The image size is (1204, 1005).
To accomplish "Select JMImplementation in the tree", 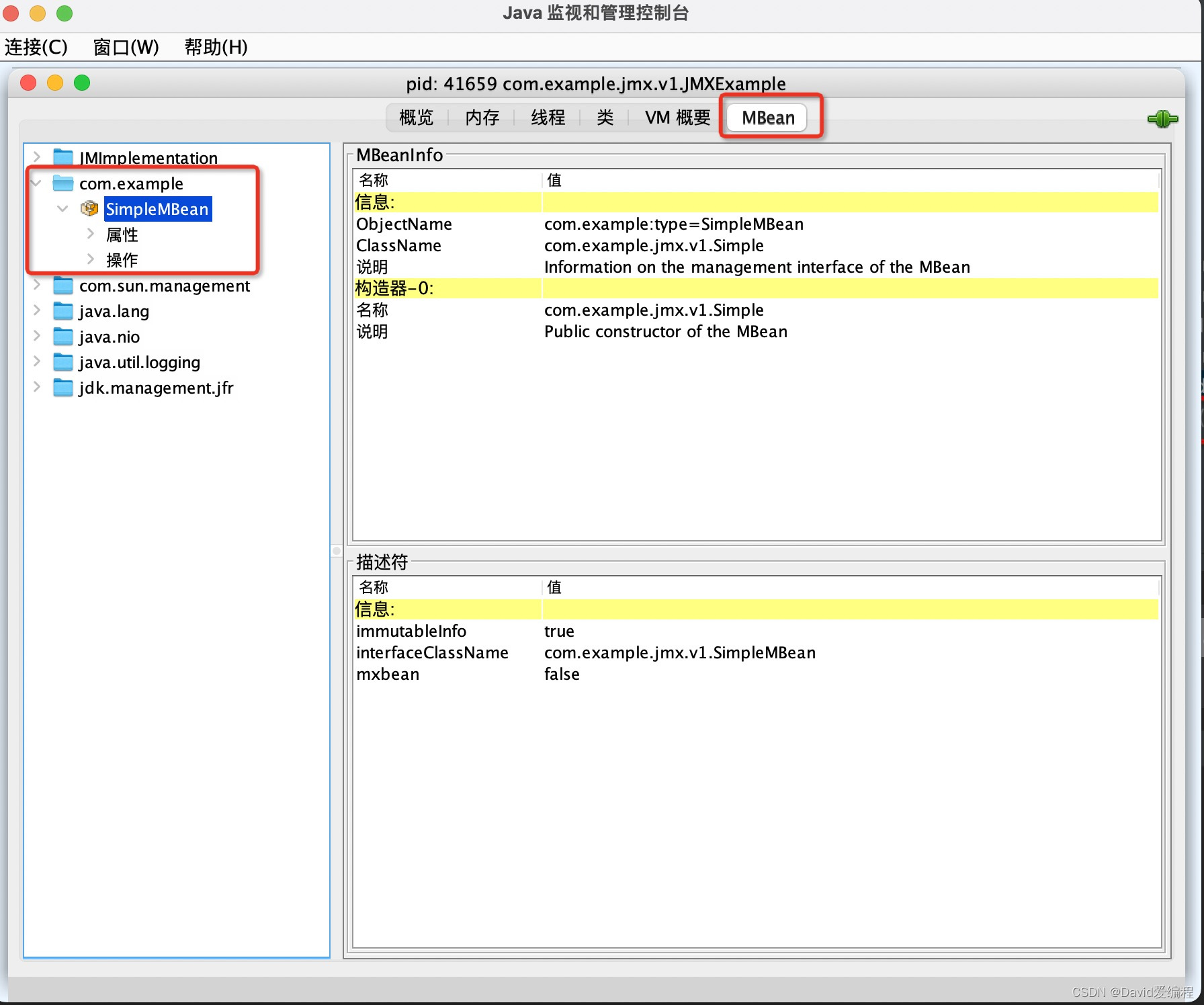I will (148, 158).
